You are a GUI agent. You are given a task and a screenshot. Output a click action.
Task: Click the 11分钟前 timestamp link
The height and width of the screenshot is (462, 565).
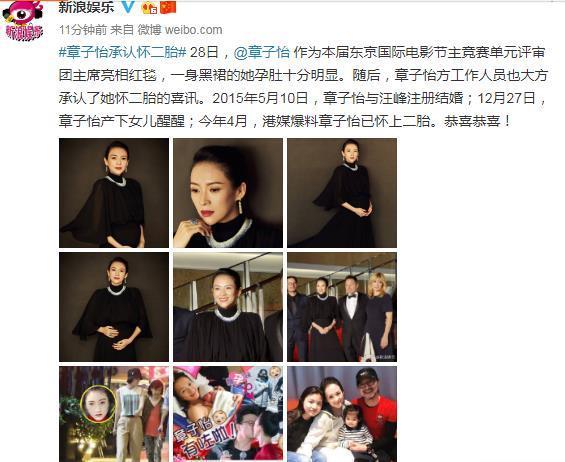(x=83, y=30)
